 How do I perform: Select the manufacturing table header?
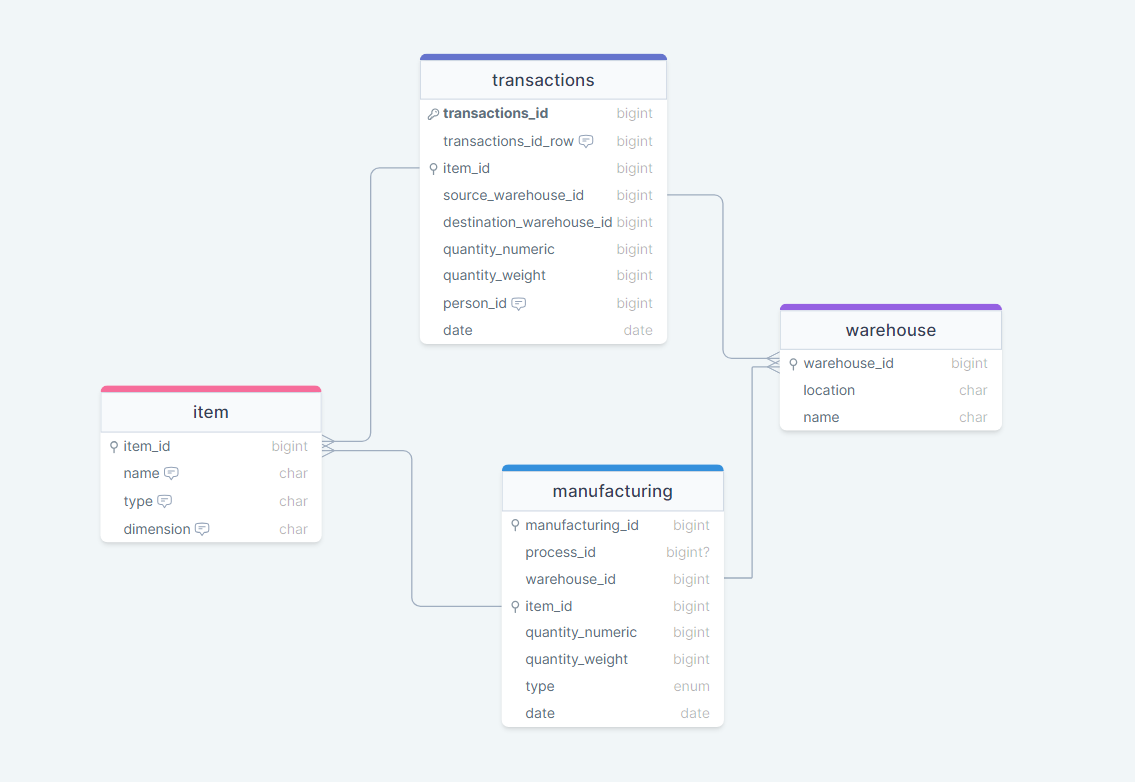pos(612,491)
